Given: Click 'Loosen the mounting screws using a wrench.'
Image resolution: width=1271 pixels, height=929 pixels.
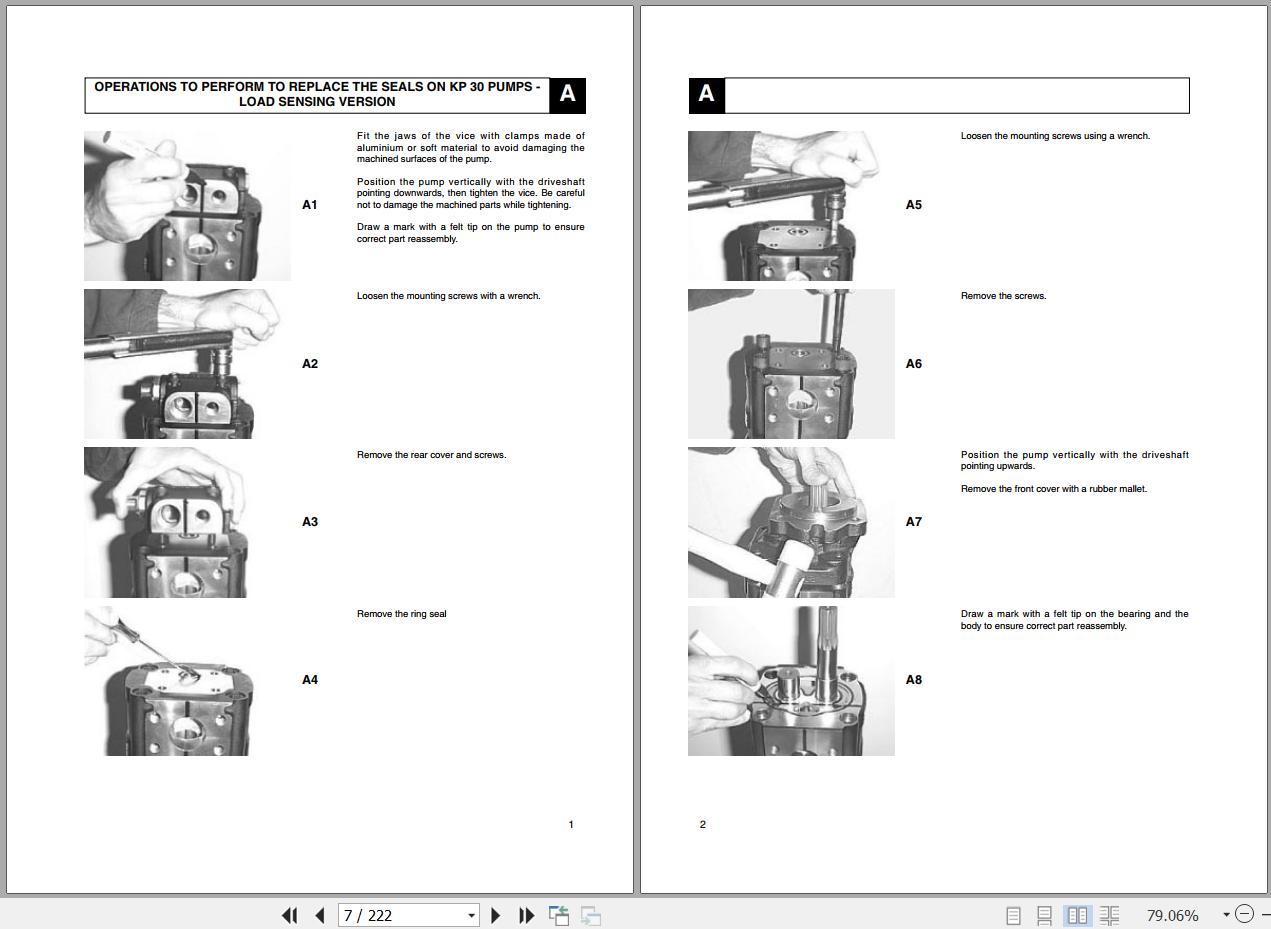Looking at the screenshot, I should pyautogui.click(x=1056, y=136).
